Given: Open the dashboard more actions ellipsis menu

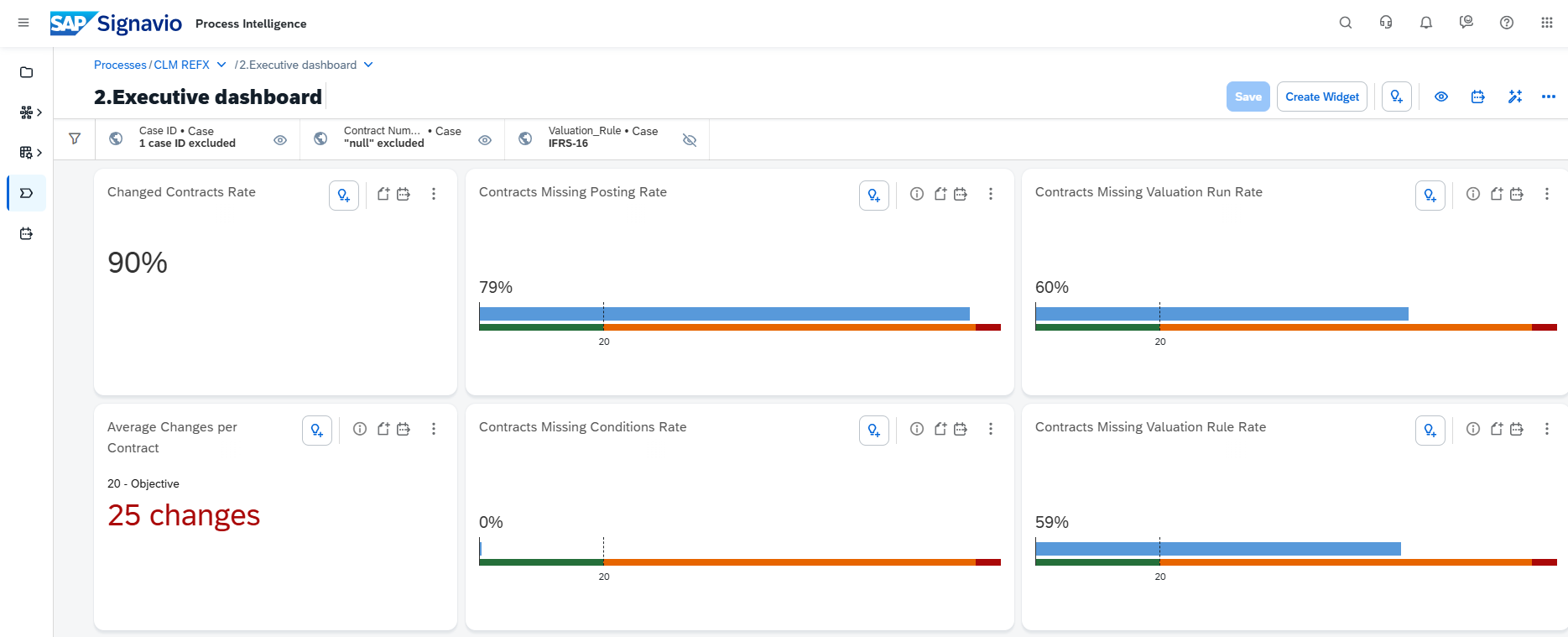Looking at the screenshot, I should [1549, 97].
